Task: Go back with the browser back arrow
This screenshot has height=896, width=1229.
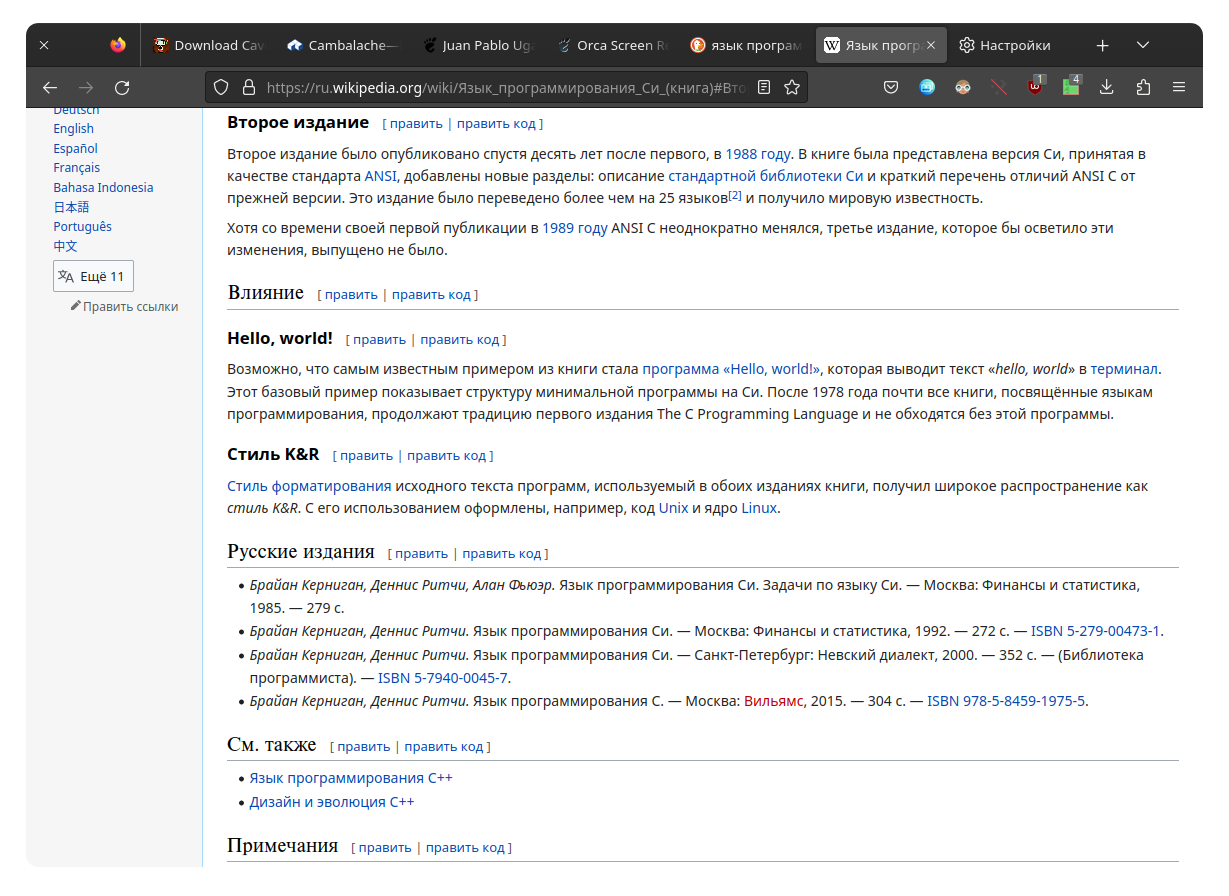Action: (x=50, y=88)
